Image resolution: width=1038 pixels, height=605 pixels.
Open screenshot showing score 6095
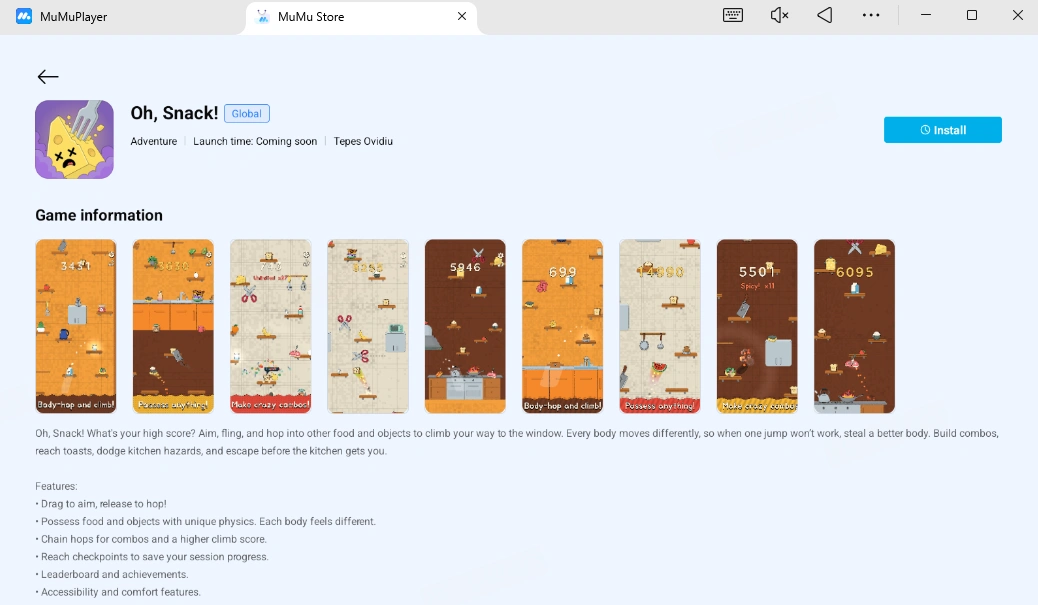[854, 326]
